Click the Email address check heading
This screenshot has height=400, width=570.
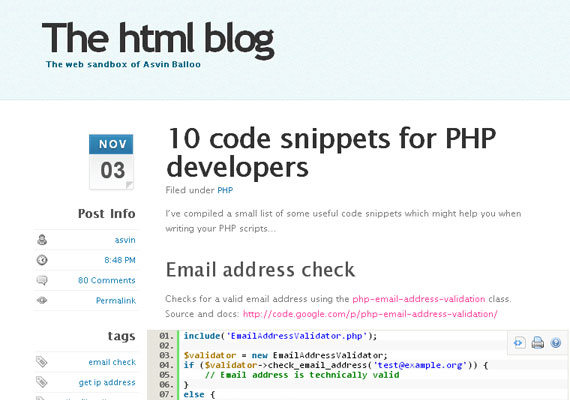[x=260, y=270]
